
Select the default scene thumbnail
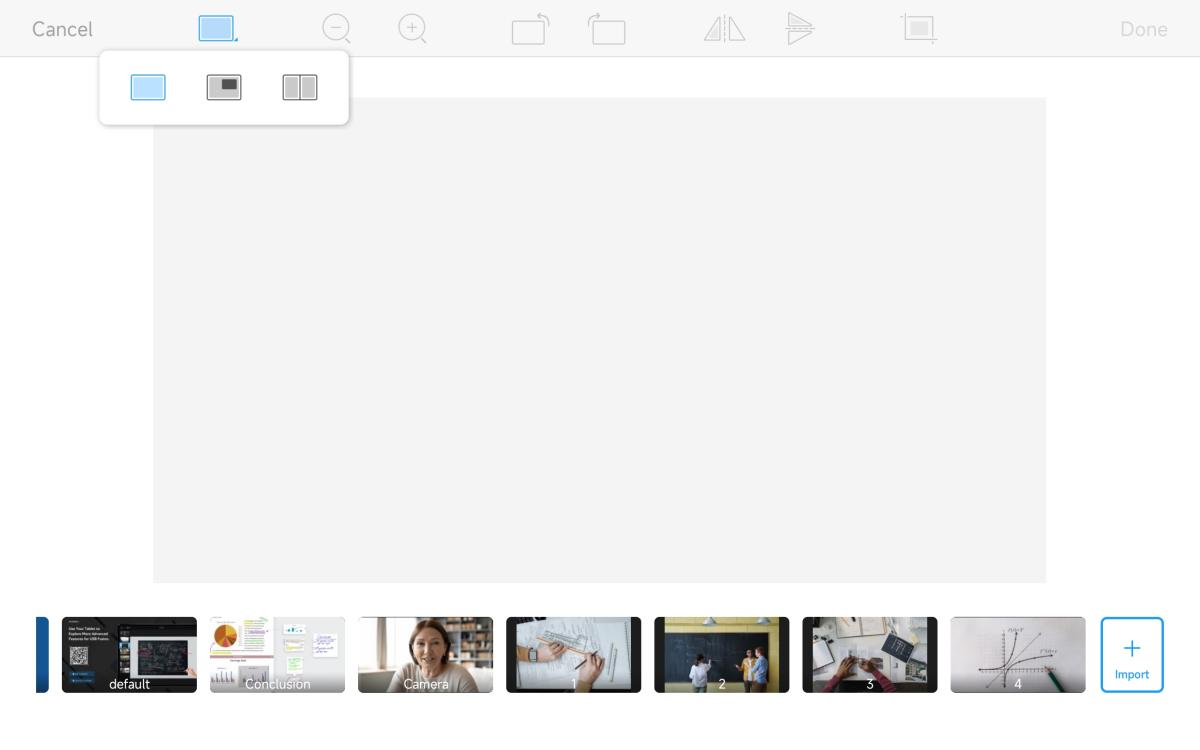(129, 655)
